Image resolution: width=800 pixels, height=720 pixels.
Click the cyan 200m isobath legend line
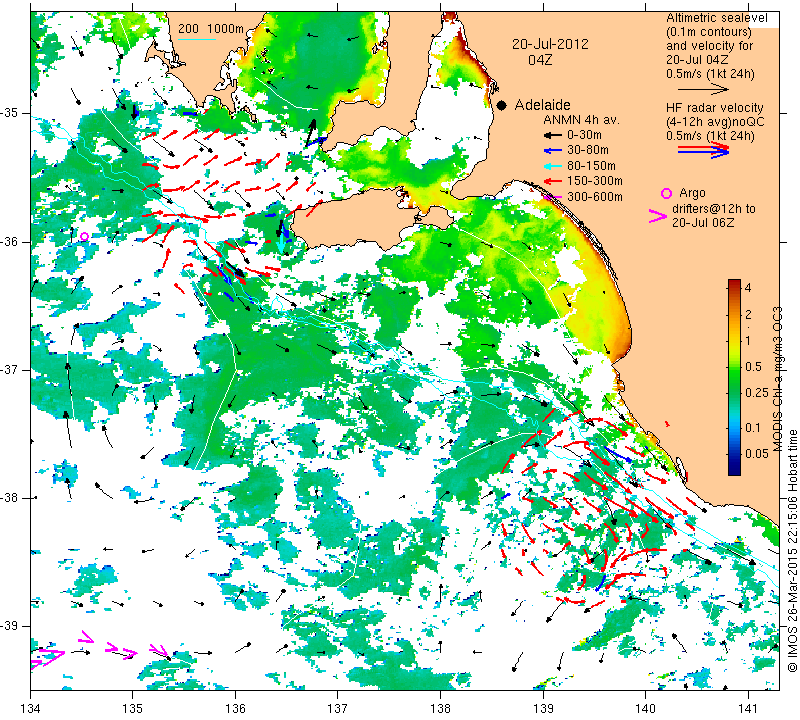pyautogui.click(x=197, y=39)
